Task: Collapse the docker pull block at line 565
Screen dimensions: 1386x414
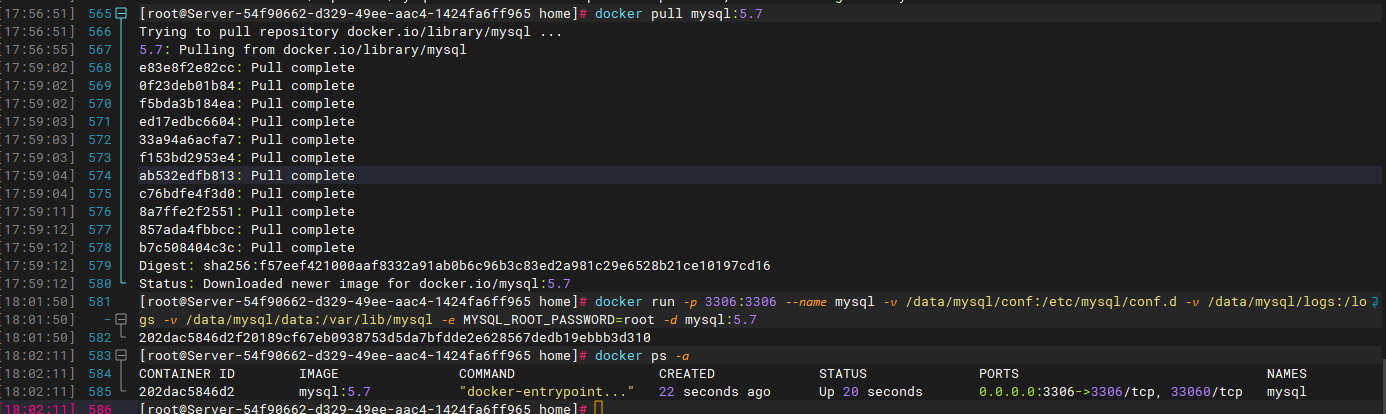Action: 122,14
